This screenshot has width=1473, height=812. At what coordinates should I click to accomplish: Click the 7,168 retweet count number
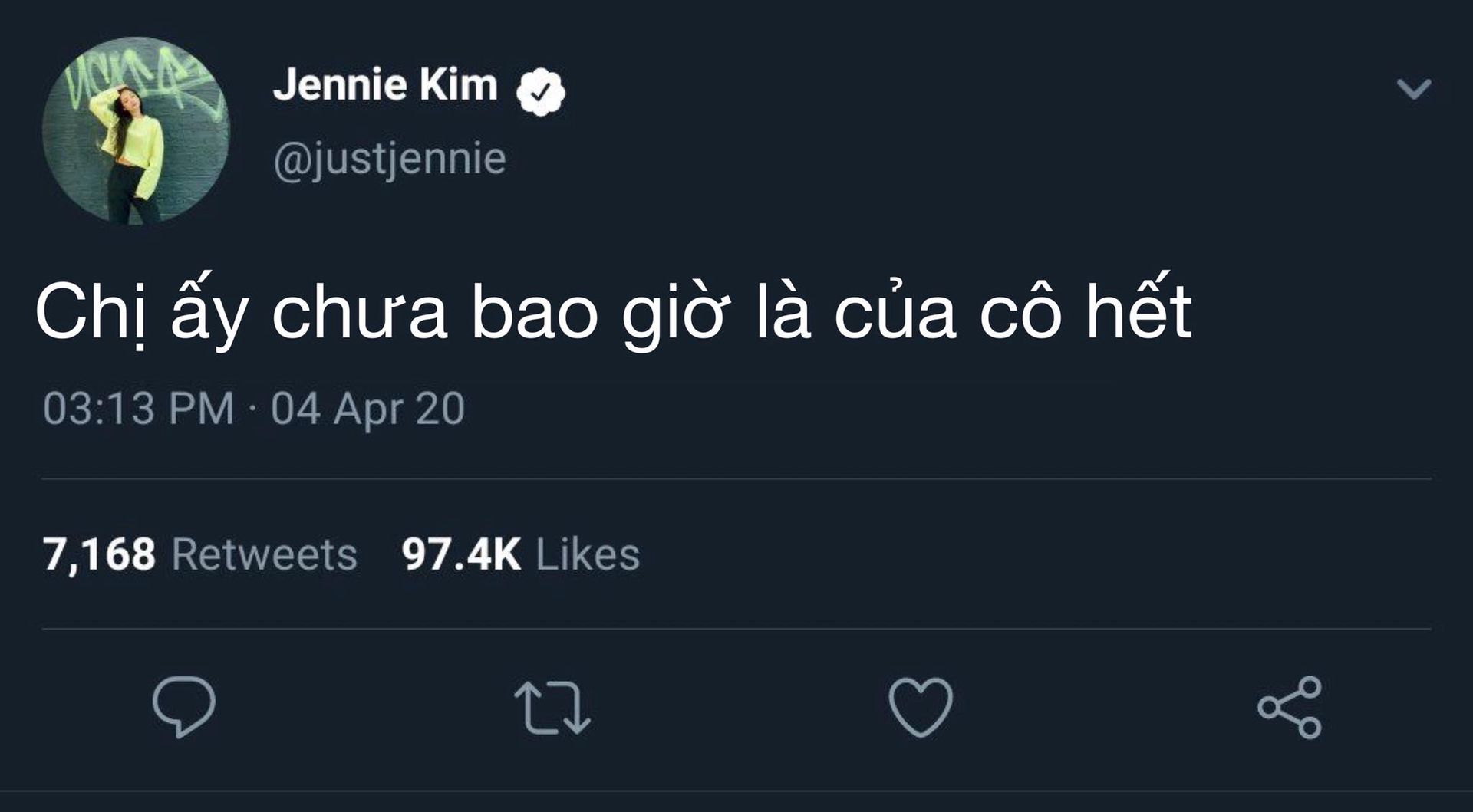click(x=99, y=554)
